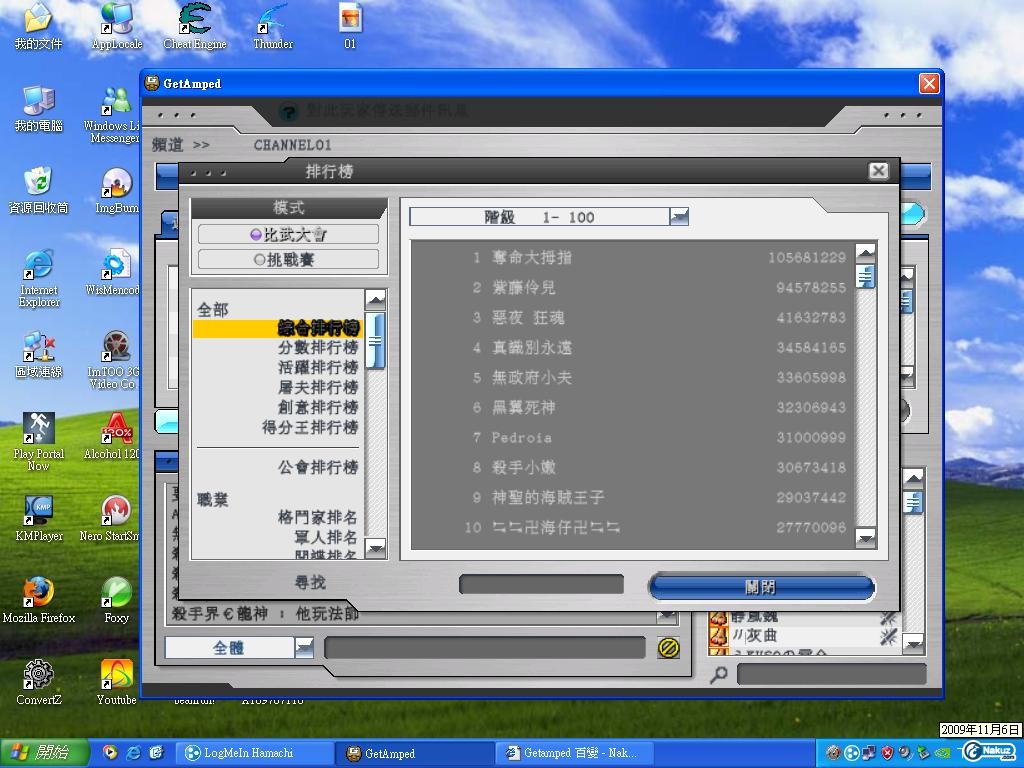Click the magnifier search icon under player list
Screen dimensions: 1024x768
click(x=718, y=675)
